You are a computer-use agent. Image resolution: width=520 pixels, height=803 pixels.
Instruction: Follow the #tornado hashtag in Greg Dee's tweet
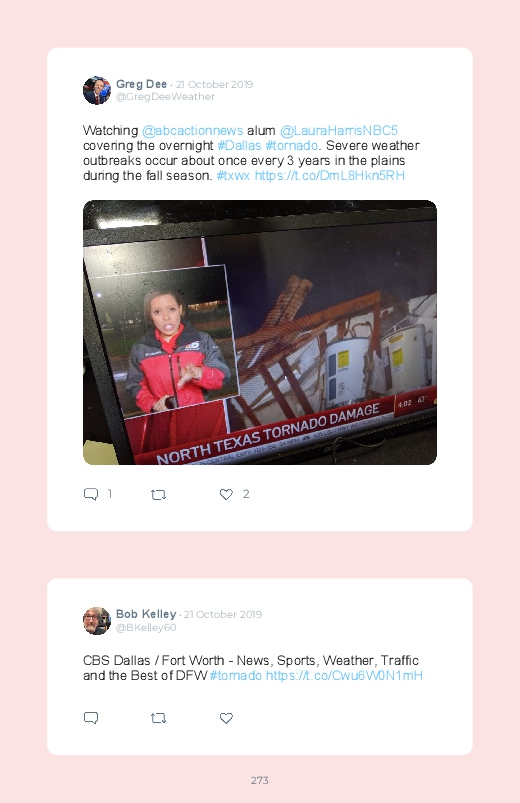tap(292, 145)
